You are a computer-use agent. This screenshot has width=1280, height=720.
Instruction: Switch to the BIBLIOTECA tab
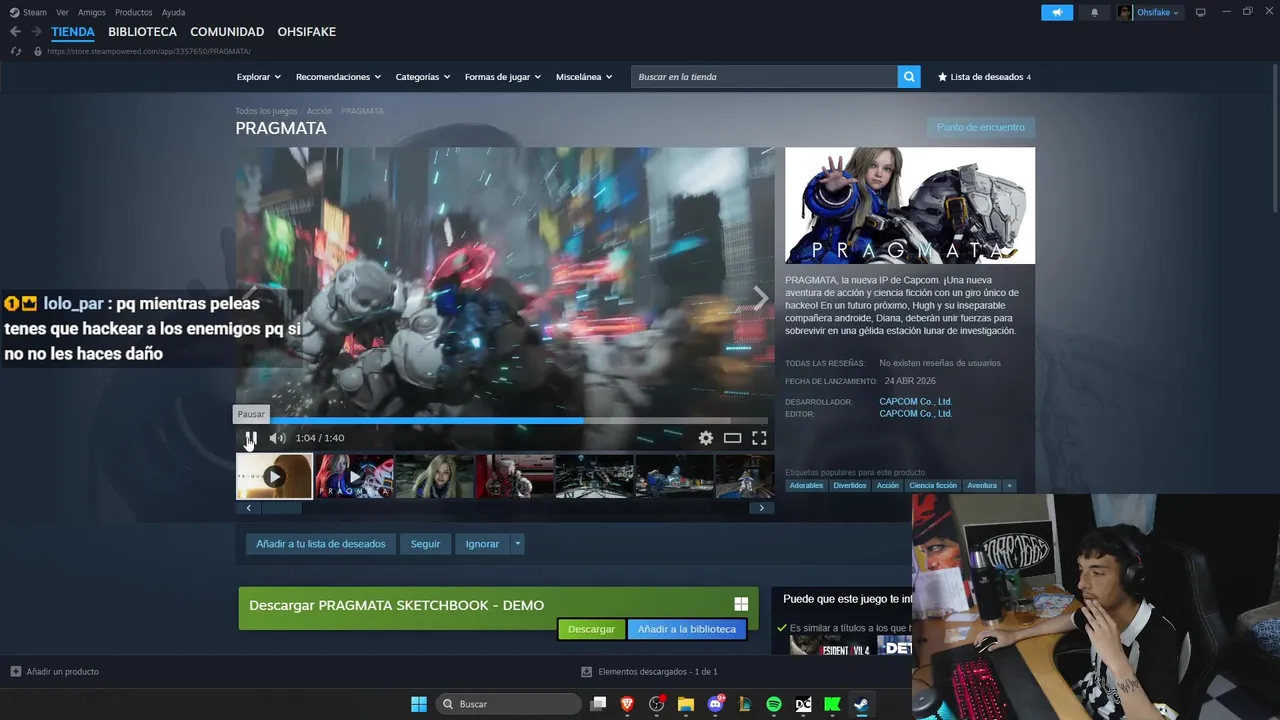click(x=142, y=32)
